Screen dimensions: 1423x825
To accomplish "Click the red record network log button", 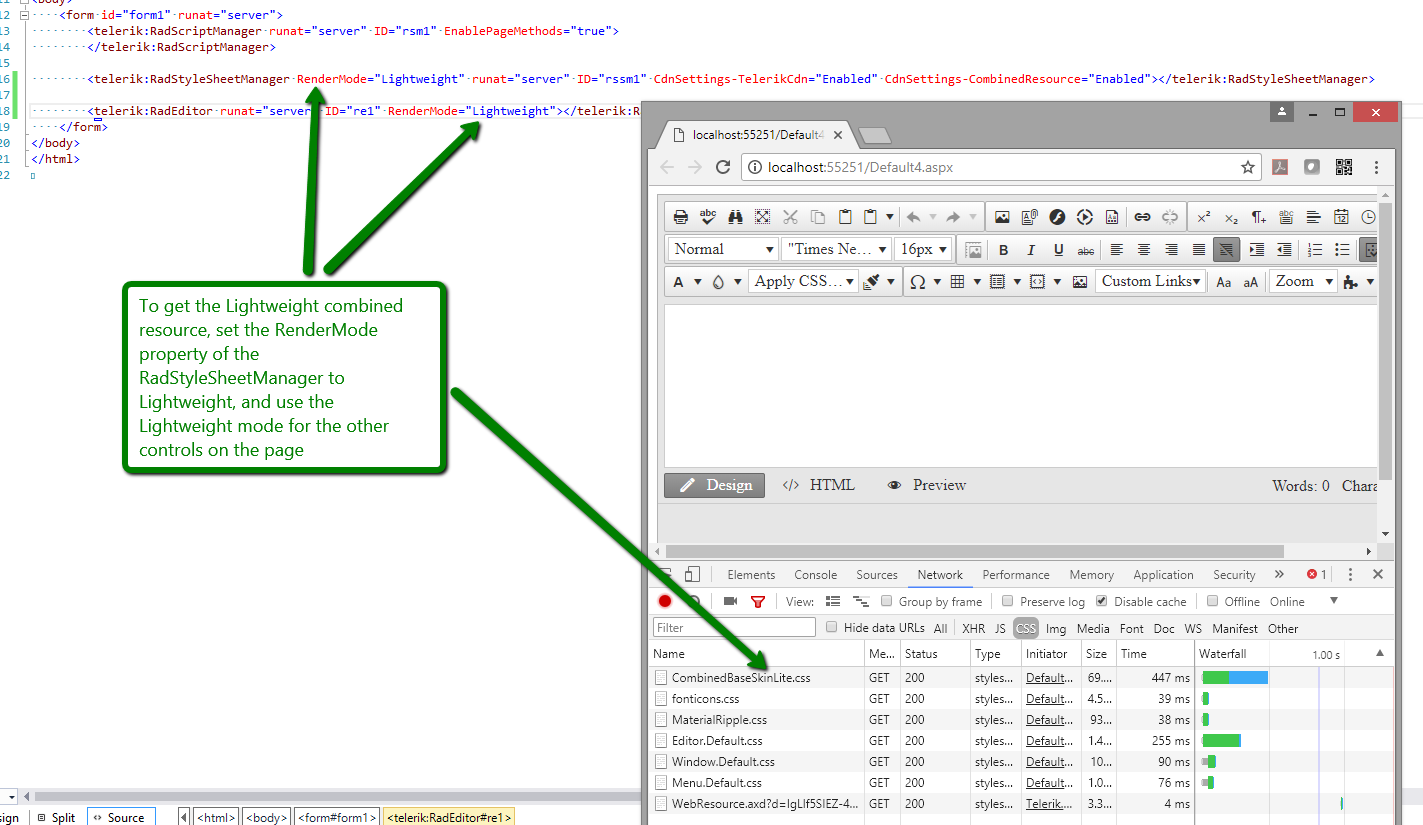I will pos(665,601).
